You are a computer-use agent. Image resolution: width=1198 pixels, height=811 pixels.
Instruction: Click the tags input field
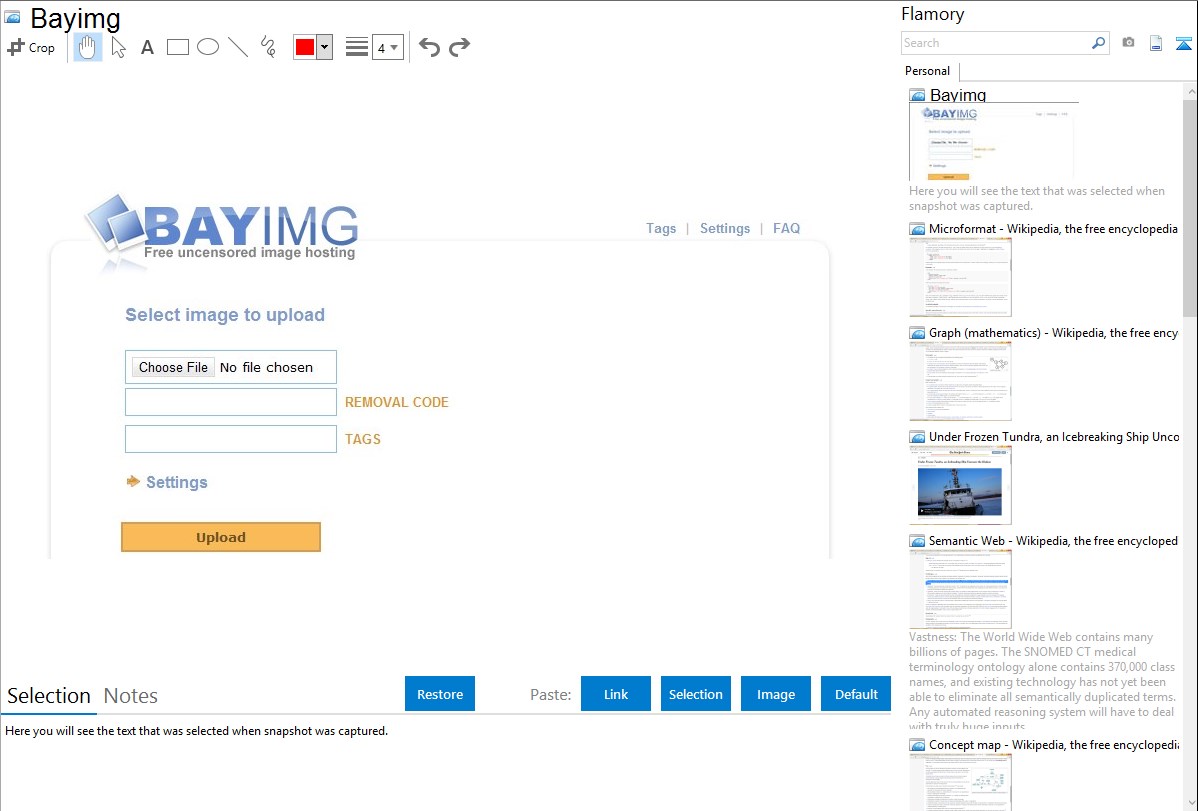tap(231, 439)
